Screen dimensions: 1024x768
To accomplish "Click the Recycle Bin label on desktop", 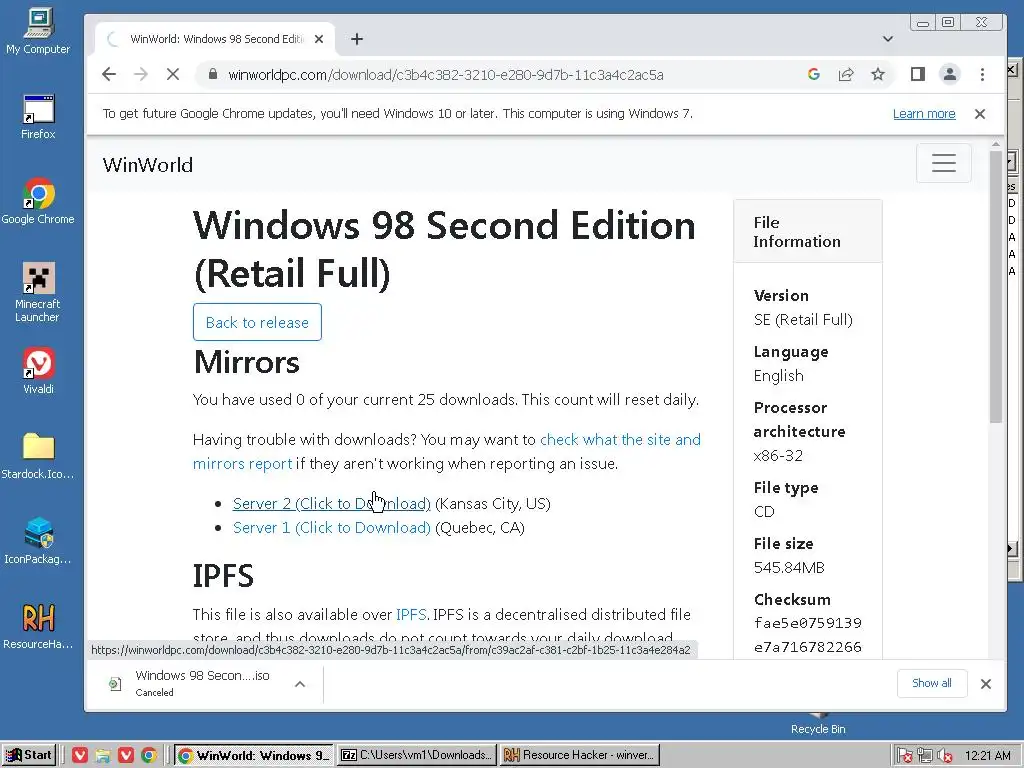I will pyautogui.click(x=818, y=729).
